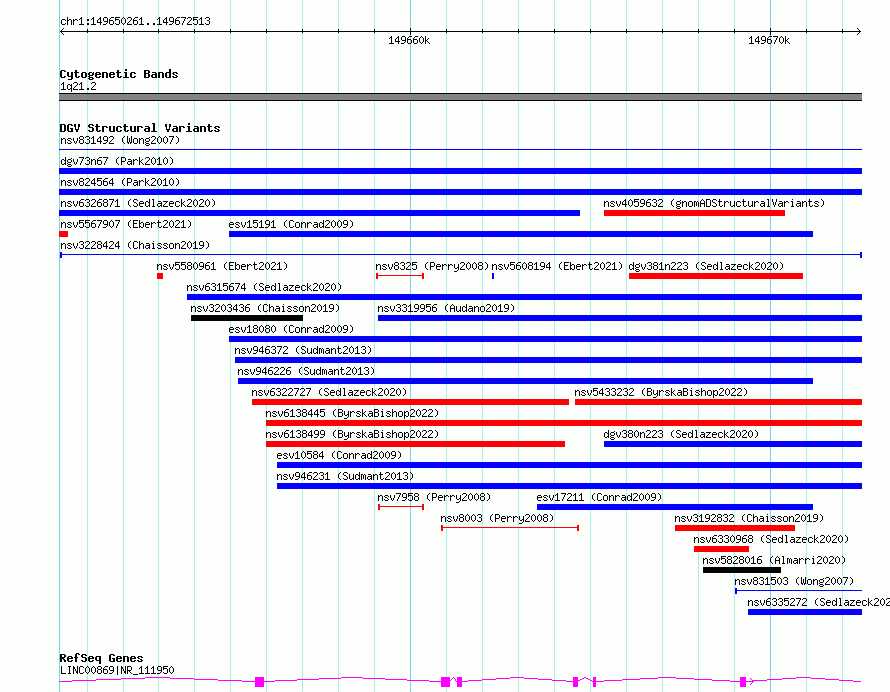Select red bar of nsv4059632 gnomAD variant

coord(694,213)
